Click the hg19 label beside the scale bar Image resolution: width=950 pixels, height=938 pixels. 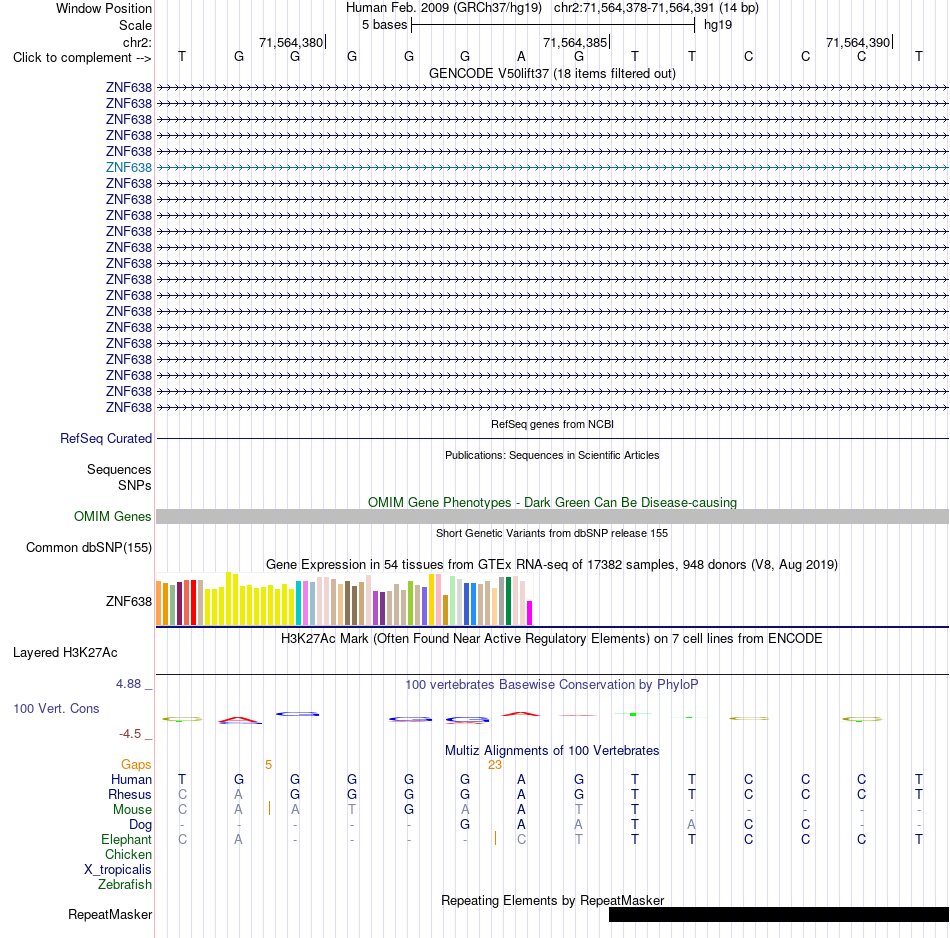718,25
